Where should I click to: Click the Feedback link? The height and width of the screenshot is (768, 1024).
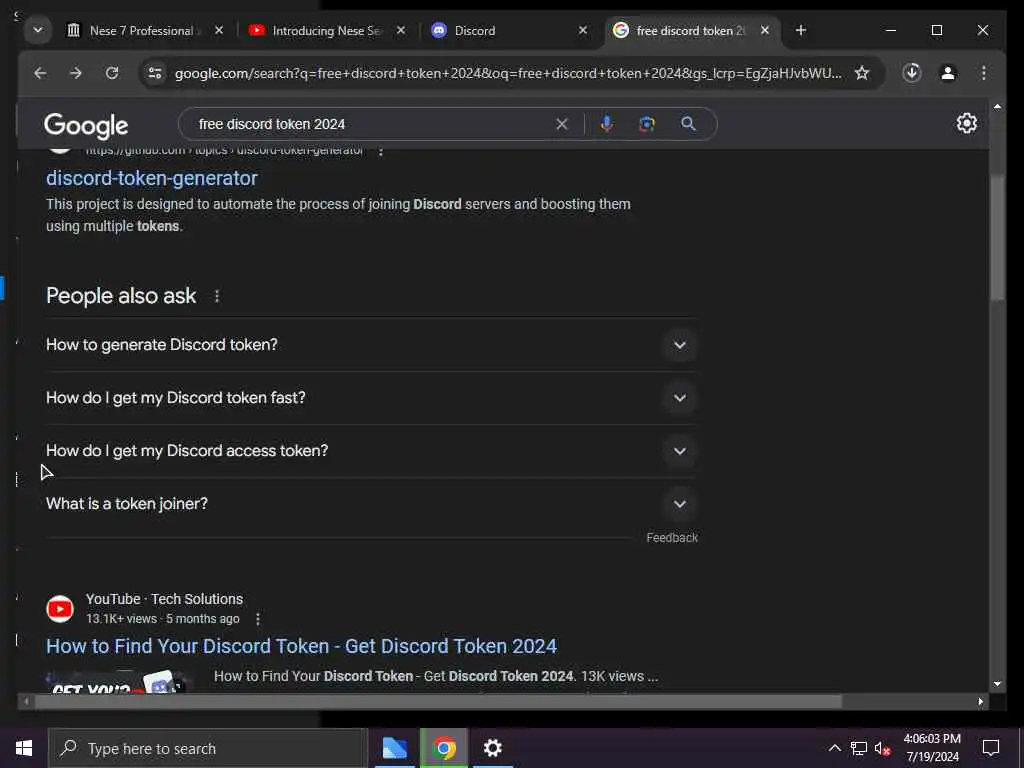pyautogui.click(x=672, y=537)
